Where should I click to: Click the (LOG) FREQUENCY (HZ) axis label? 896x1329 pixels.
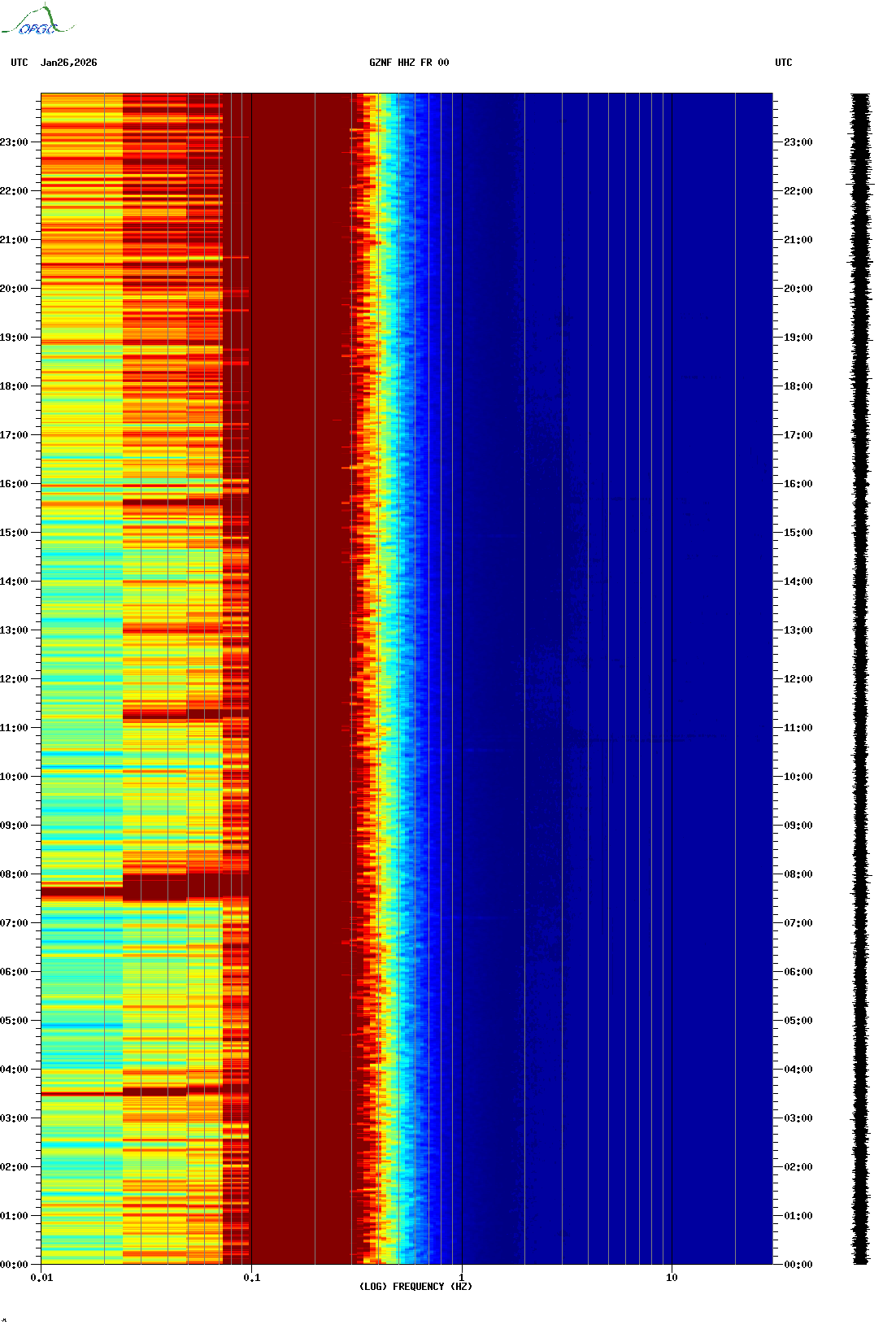click(415, 1286)
